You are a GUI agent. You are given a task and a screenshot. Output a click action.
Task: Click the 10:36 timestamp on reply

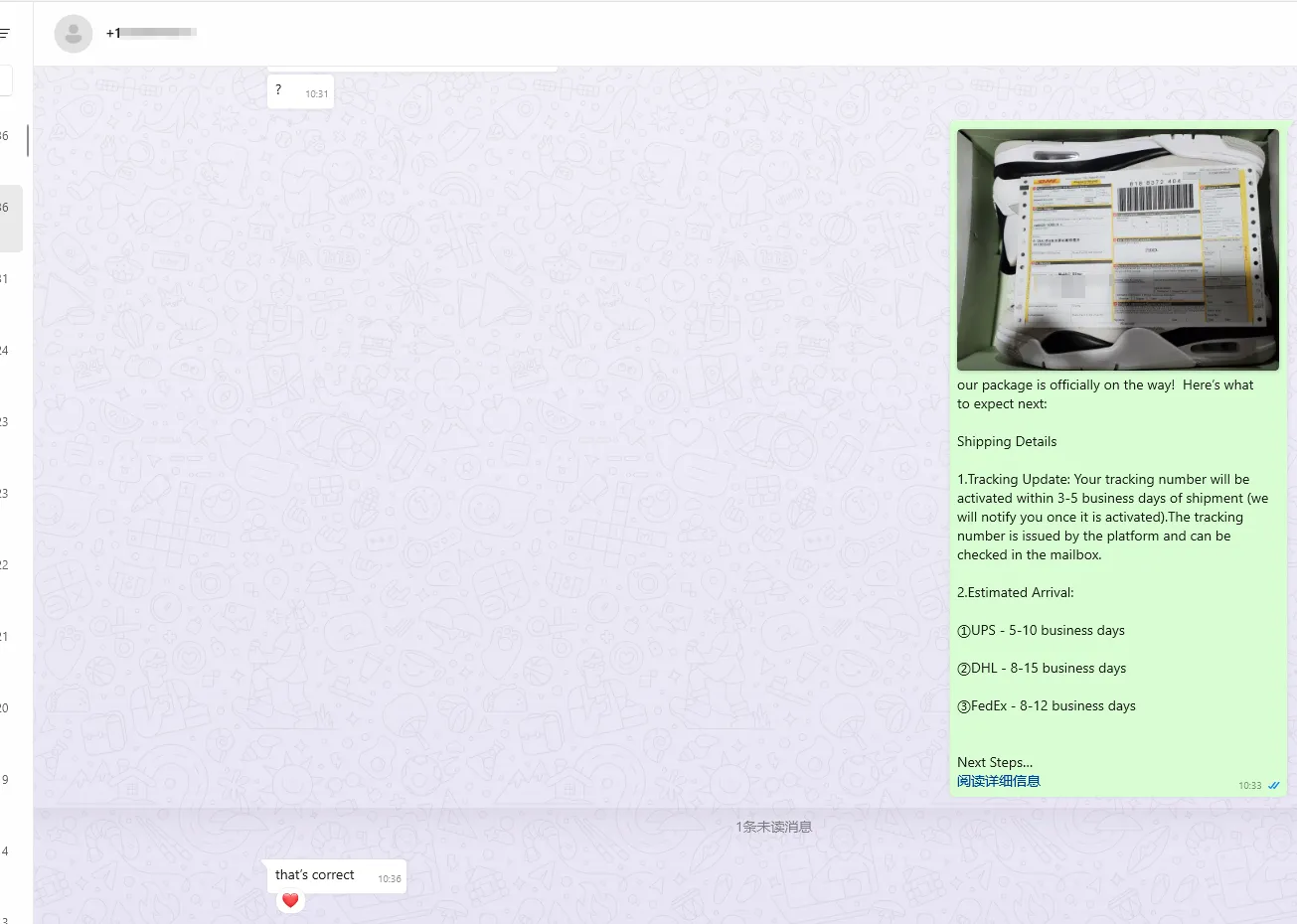[x=390, y=878]
